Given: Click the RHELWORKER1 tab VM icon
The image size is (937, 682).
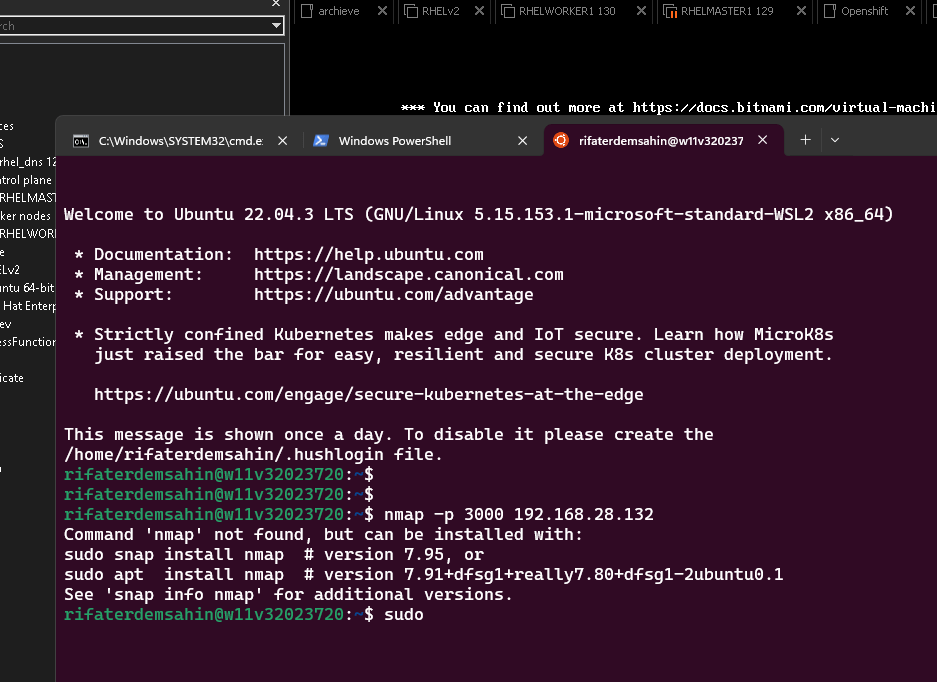Looking at the screenshot, I should tap(507, 11).
